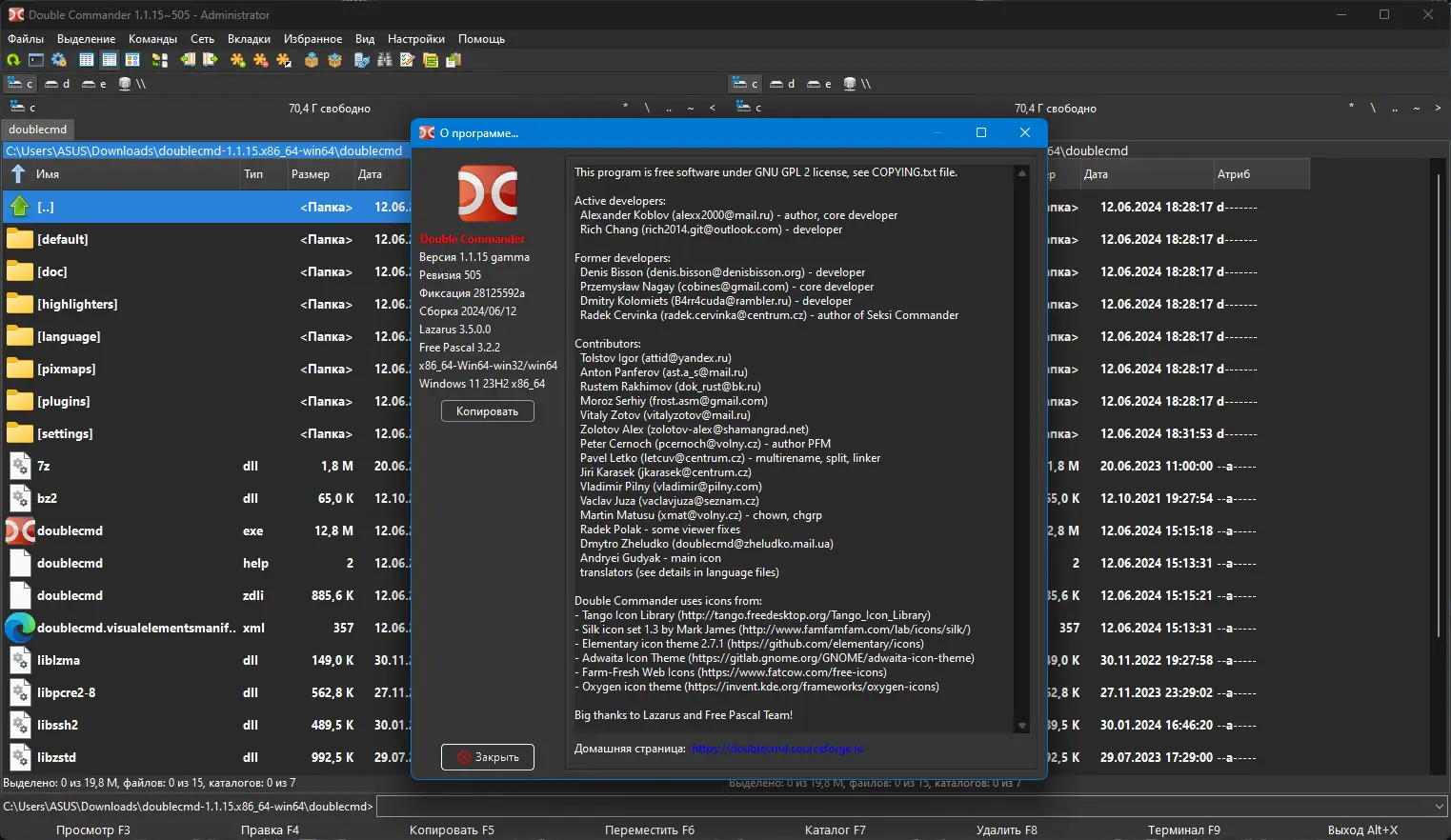
Task: Expand command line history dropdown
Action: click(x=1440, y=807)
